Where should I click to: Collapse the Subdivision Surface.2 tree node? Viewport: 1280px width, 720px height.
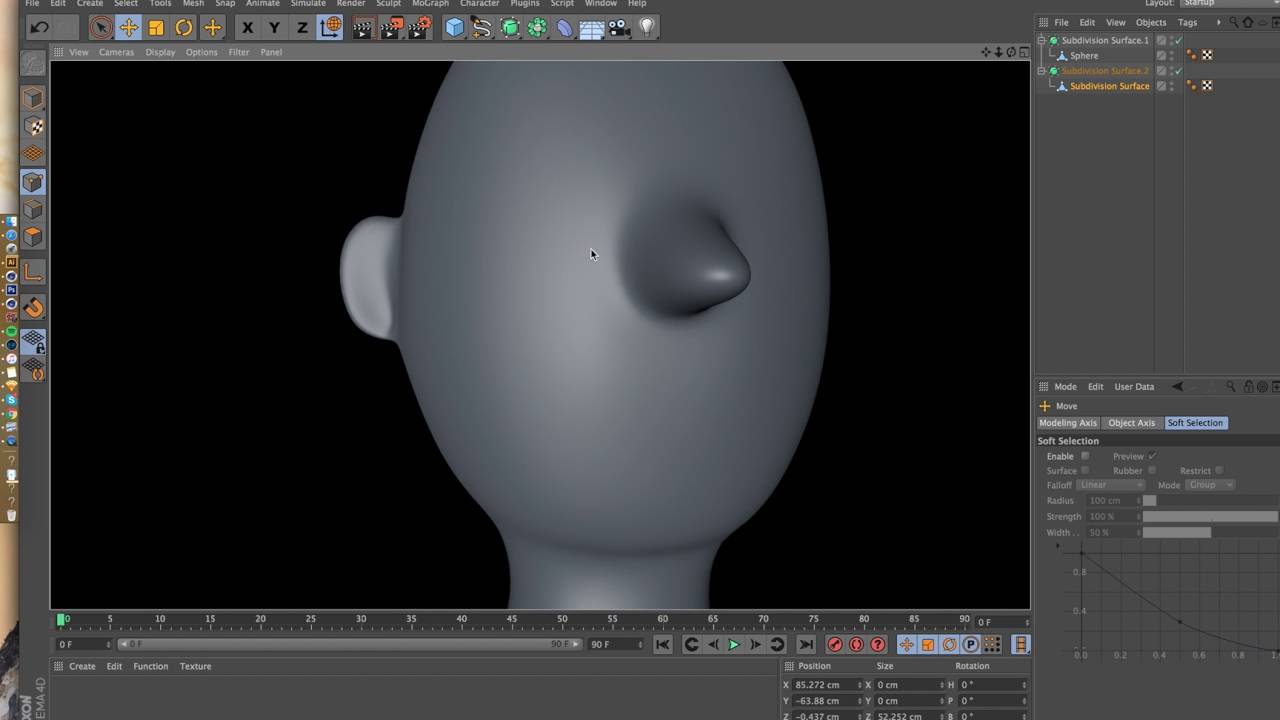(x=1042, y=71)
